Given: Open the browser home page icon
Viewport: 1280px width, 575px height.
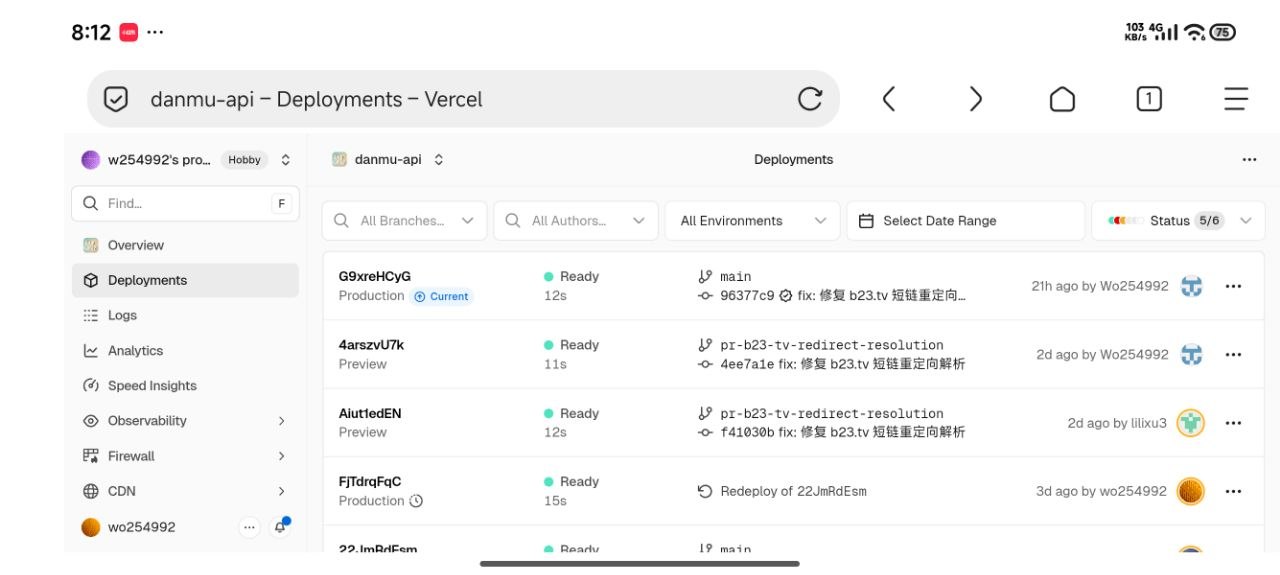Looking at the screenshot, I should tap(1062, 99).
